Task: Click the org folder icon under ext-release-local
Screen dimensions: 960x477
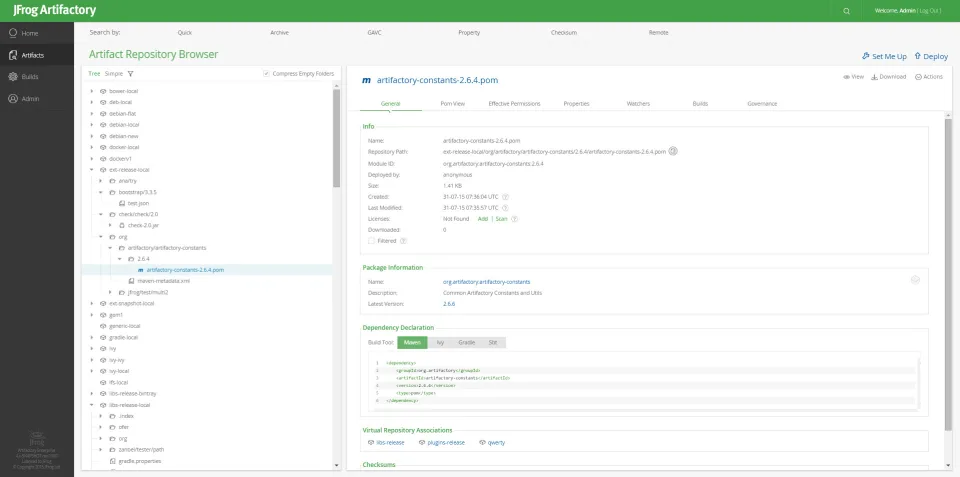Action: [x=113, y=236]
